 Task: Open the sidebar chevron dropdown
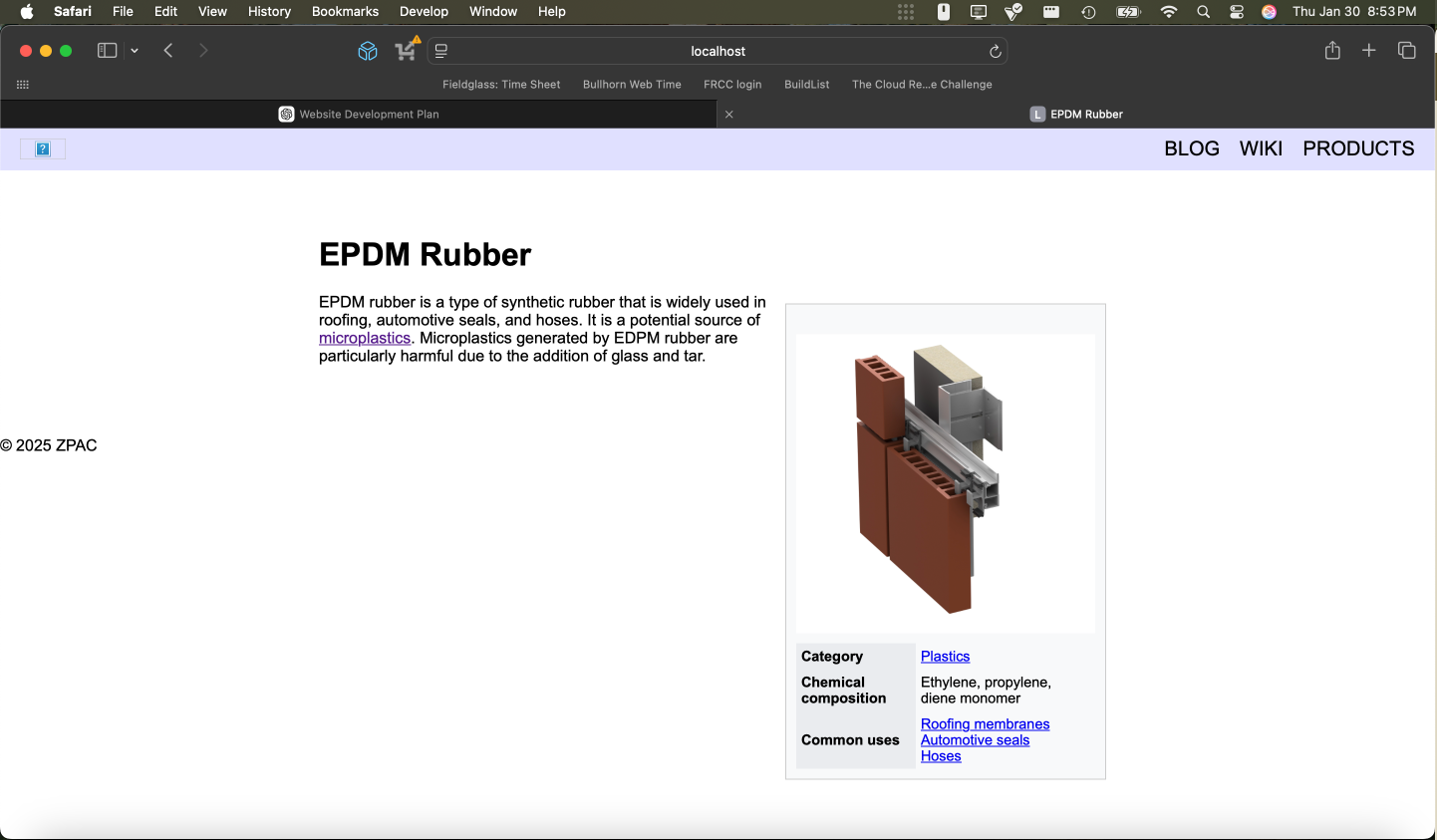[x=134, y=50]
